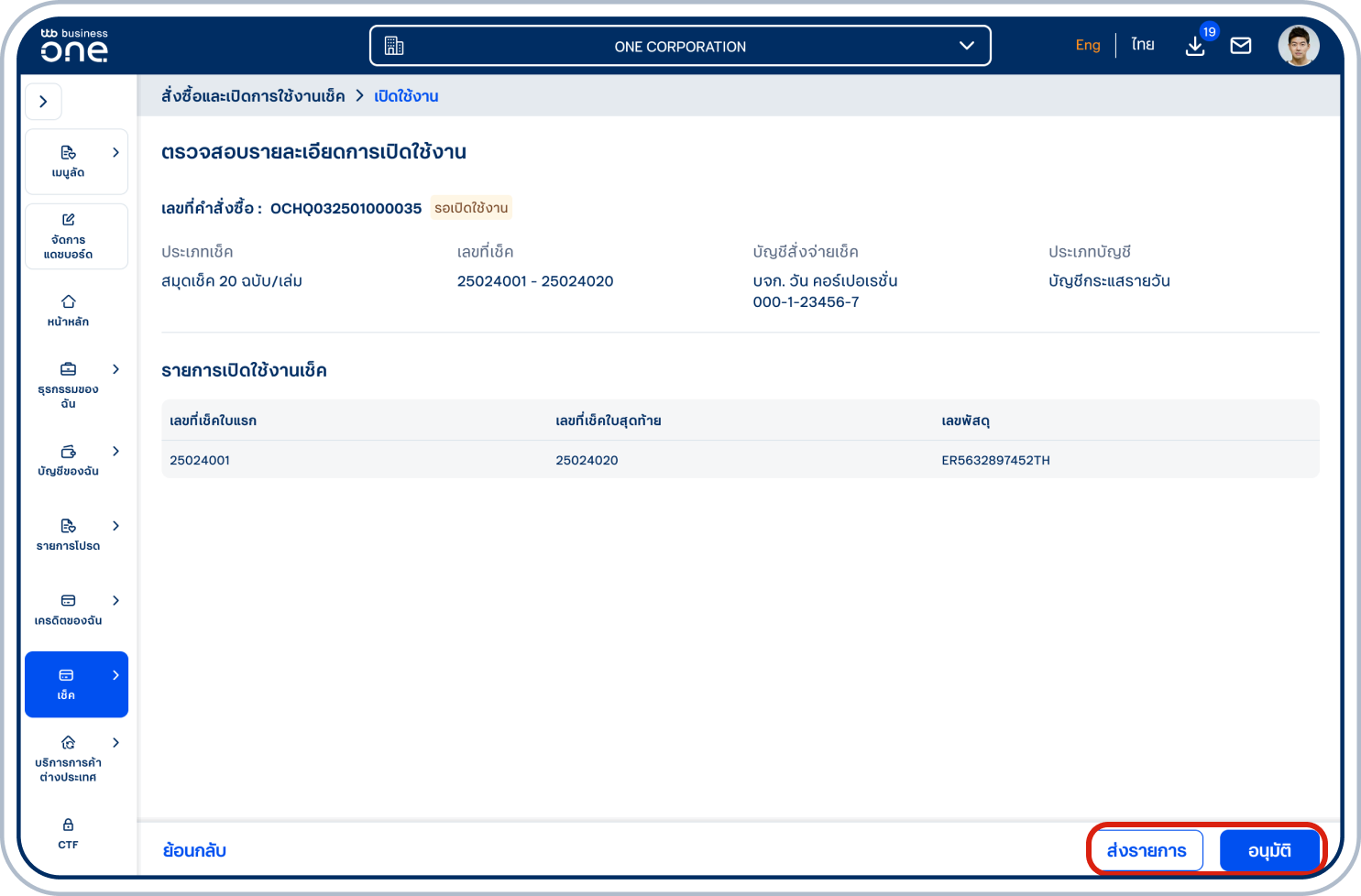Viewport: 1361px width, 896px height.
Task: Open จัดการแดชบอร์ด edit icon
Action: pyautogui.click(x=68, y=220)
